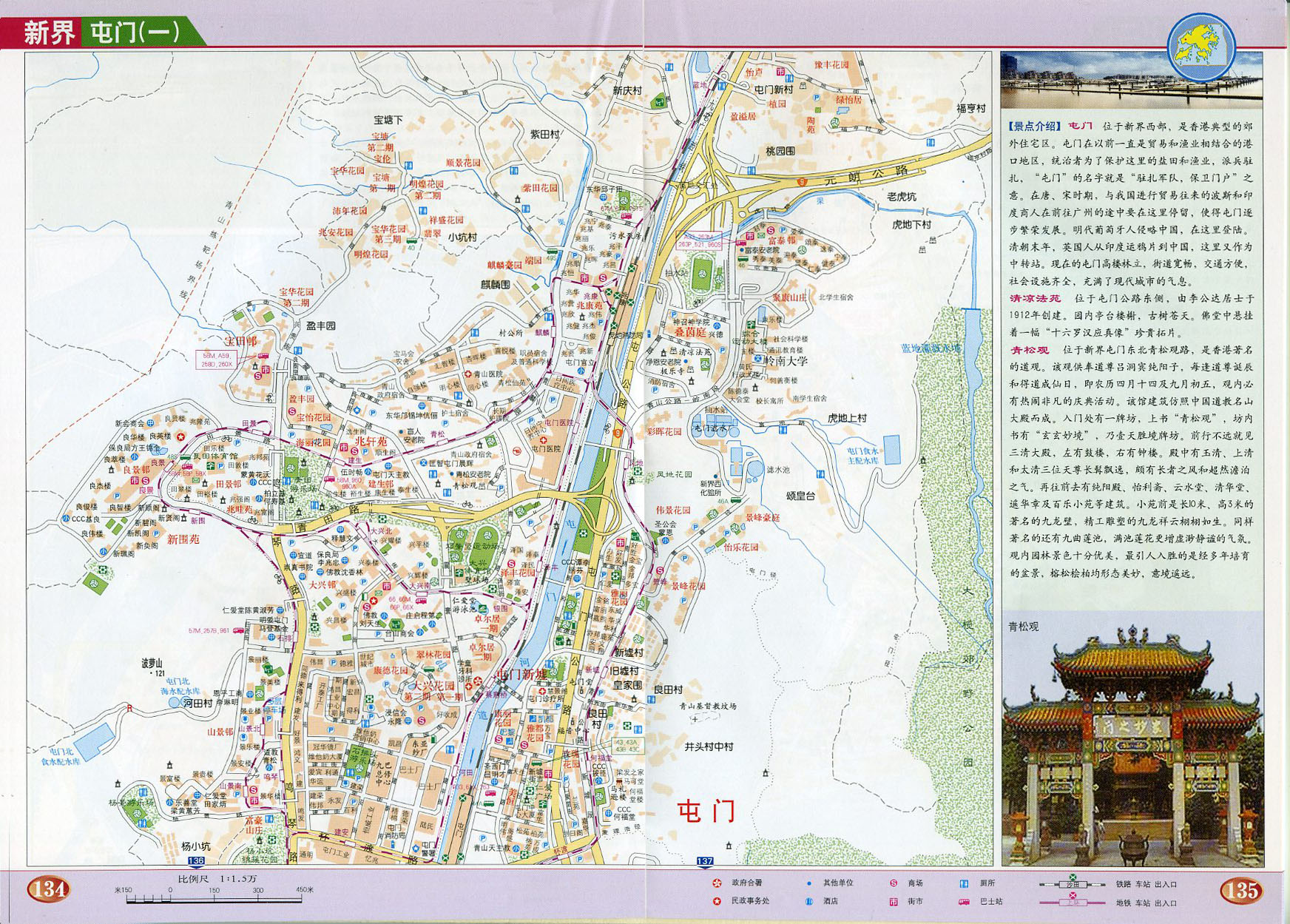
Task: Click the 巴士站 bus stop legend icon
Action: (x=964, y=901)
